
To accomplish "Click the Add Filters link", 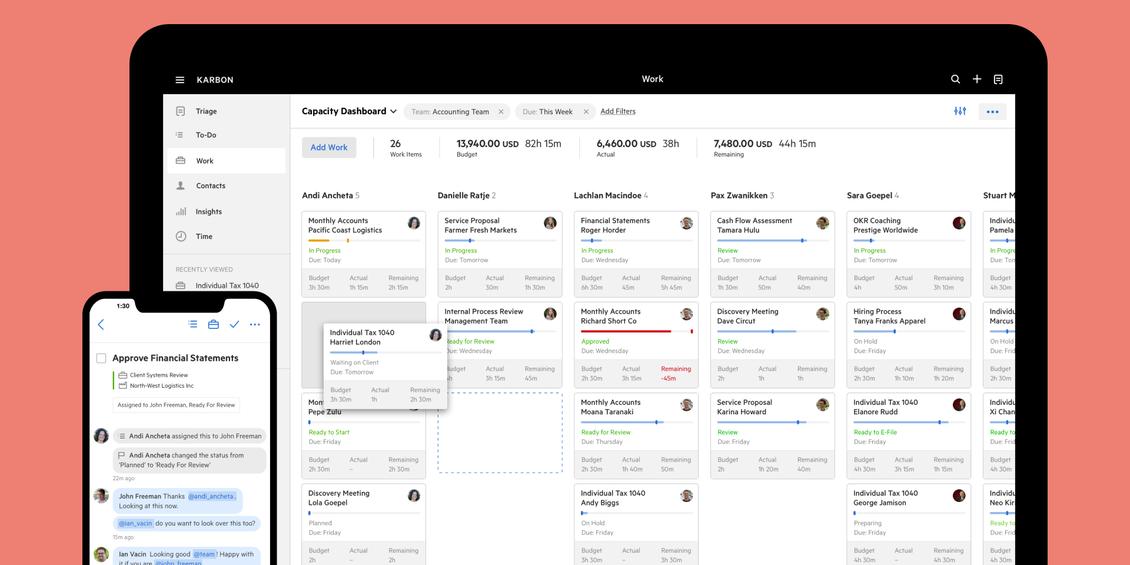I will pyautogui.click(x=618, y=112).
